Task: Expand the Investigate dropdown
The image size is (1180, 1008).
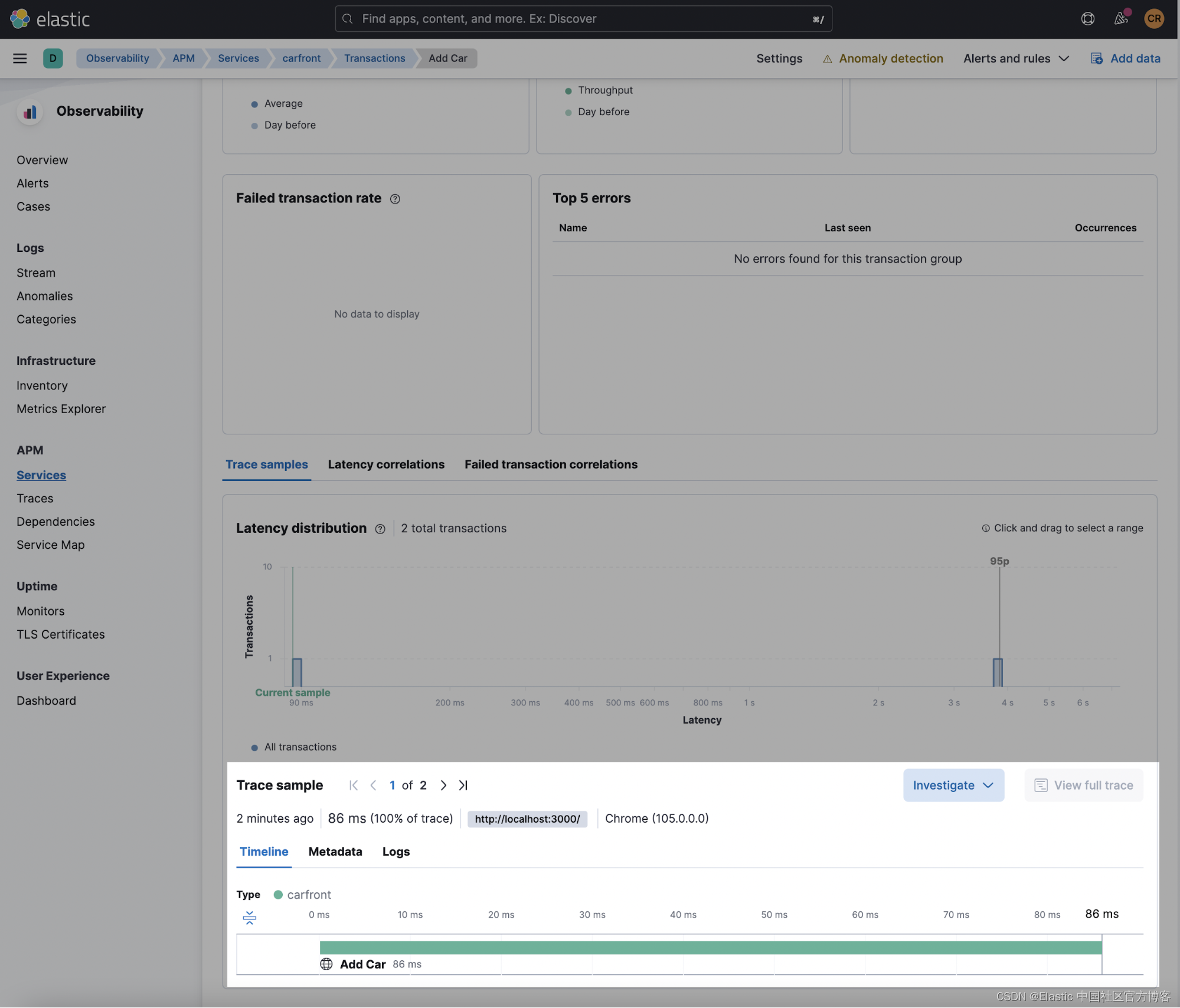Action: [953, 785]
